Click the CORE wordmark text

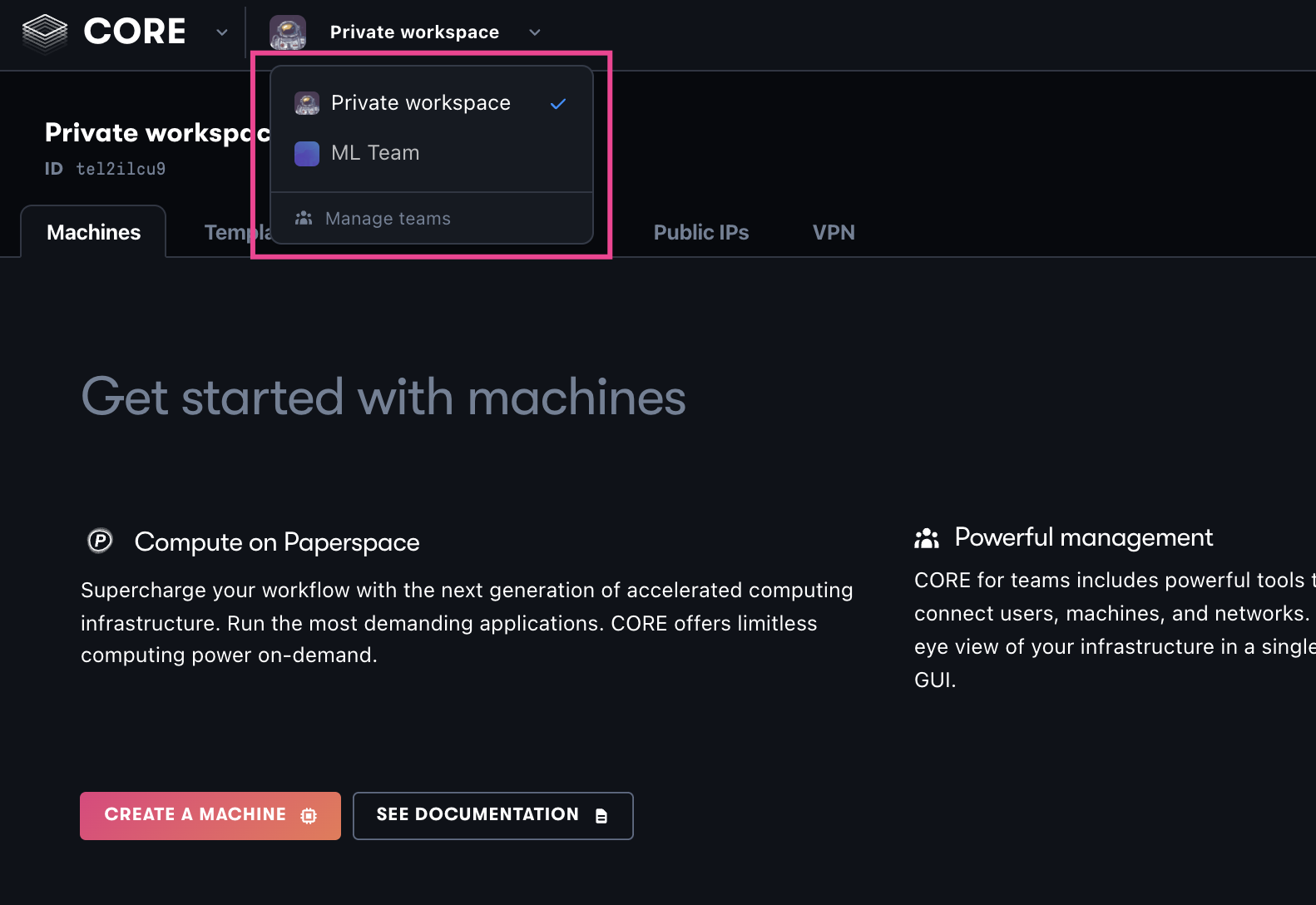[x=135, y=32]
